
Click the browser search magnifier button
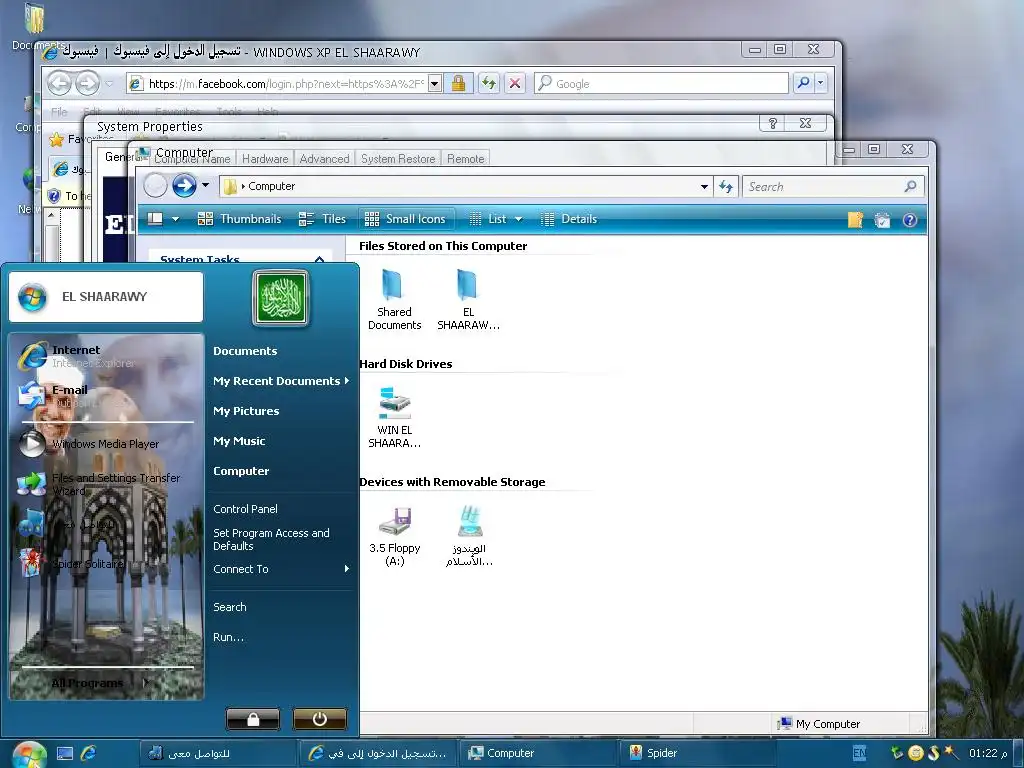tap(803, 83)
